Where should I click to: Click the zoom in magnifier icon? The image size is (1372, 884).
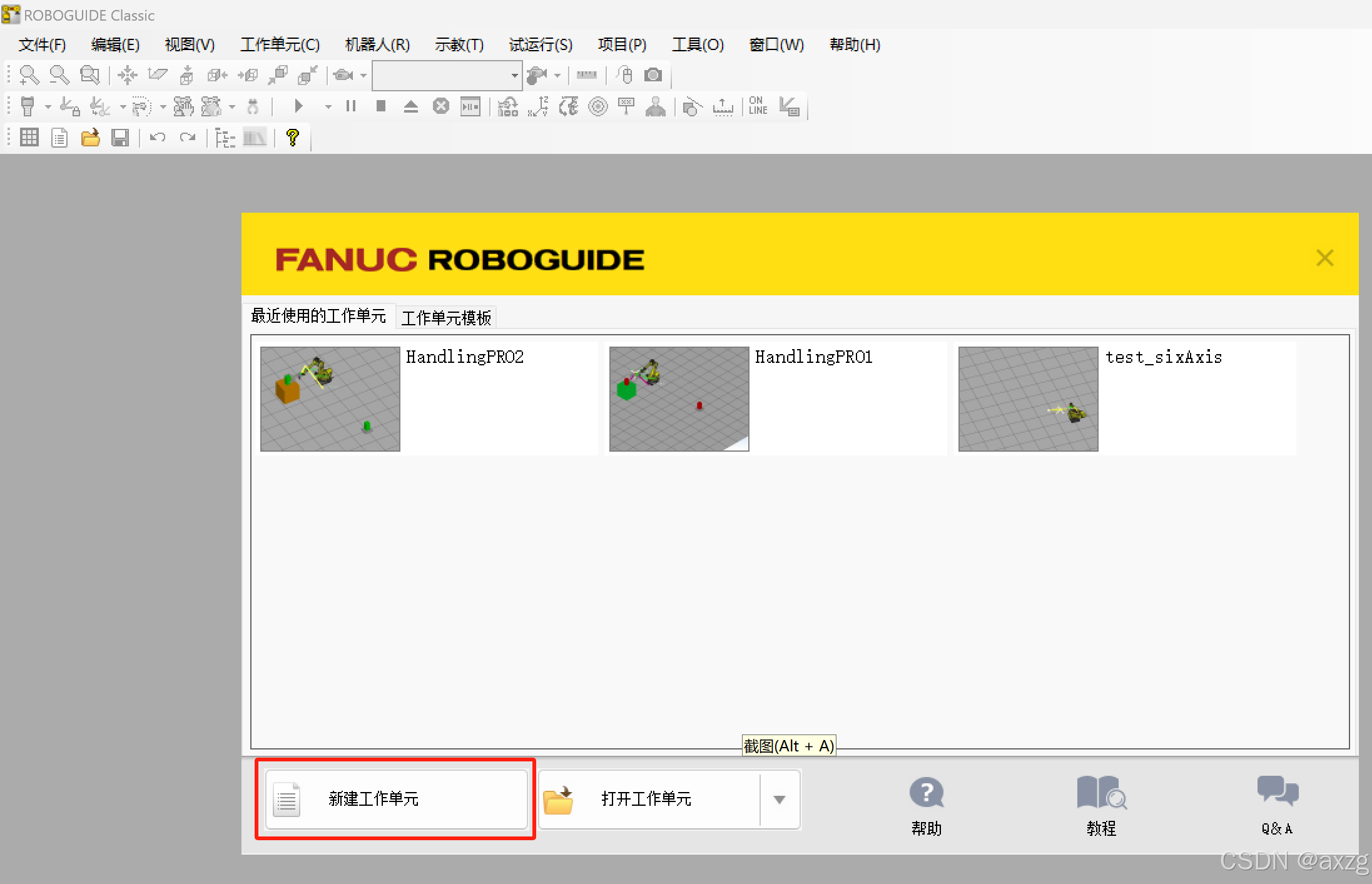[29, 75]
